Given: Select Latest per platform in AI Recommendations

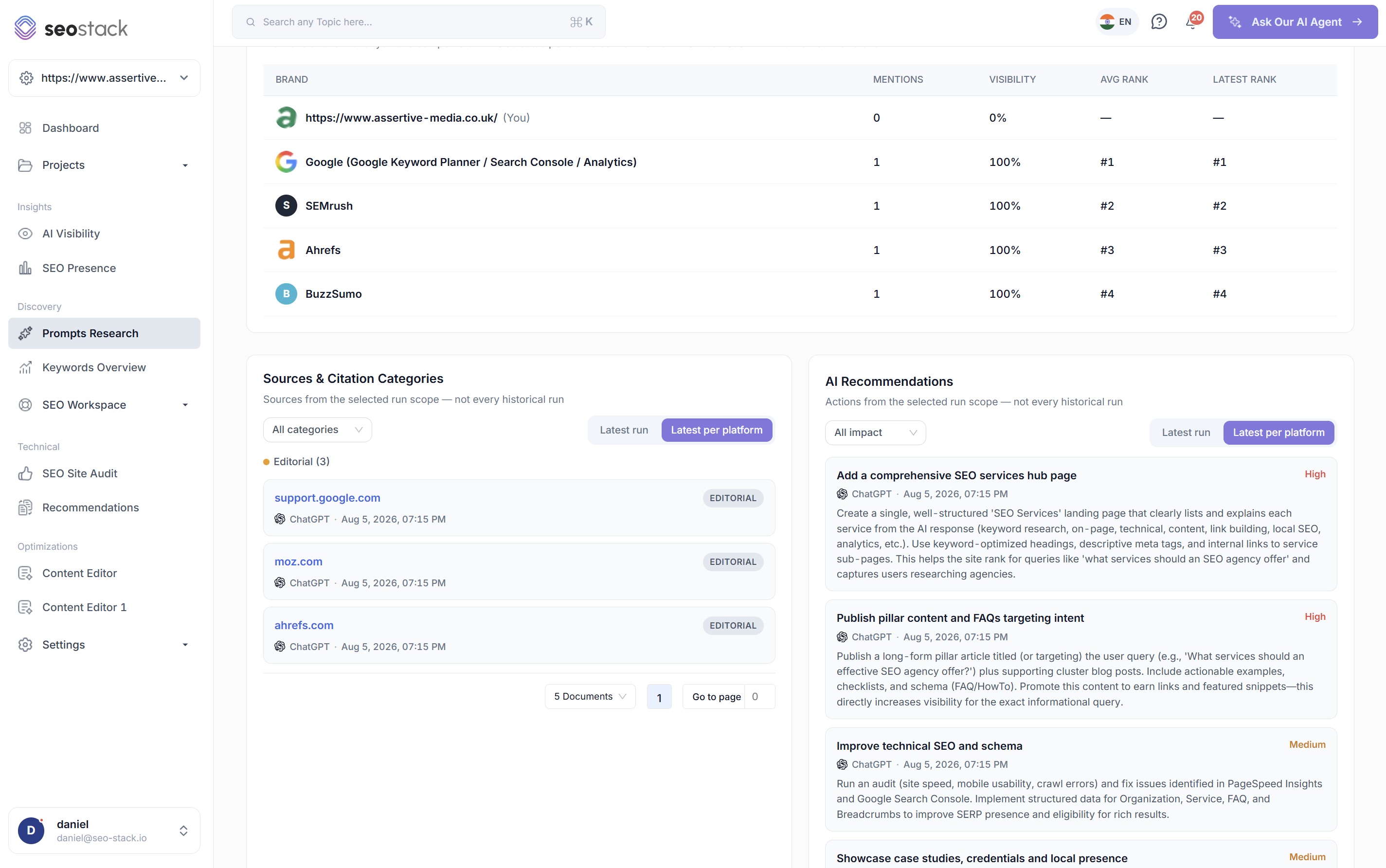Looking at the screenshot, I should coord(1278,433).
